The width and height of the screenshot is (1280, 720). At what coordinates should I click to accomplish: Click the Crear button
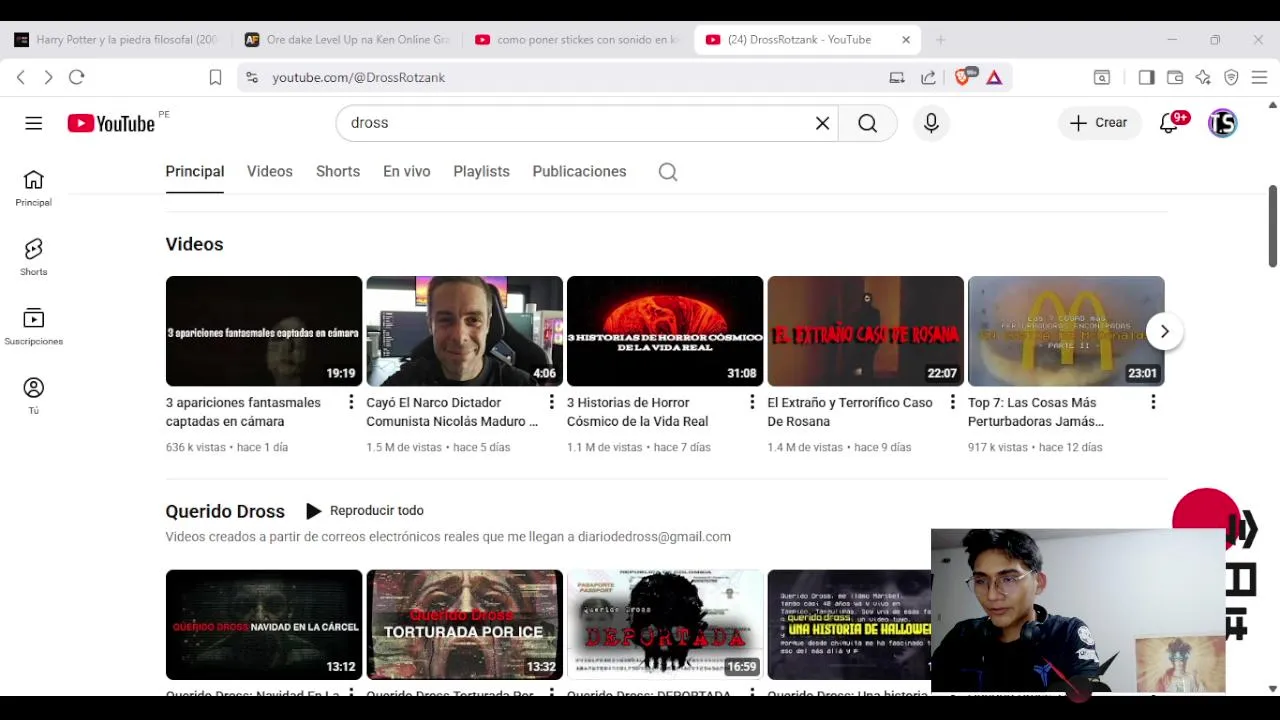(x=1098, y=123)
